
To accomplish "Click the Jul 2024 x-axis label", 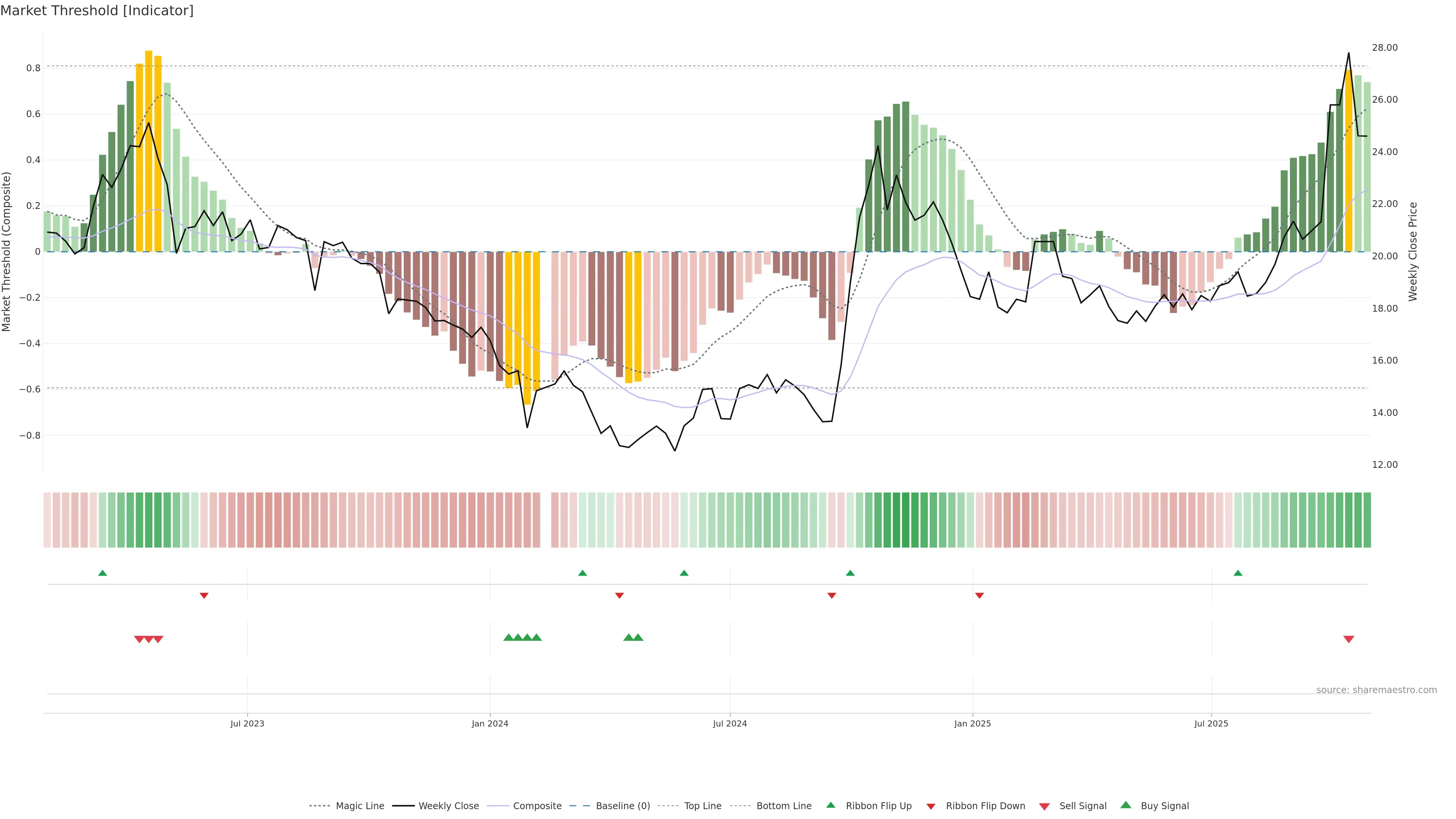I will [x=730, y=723].
